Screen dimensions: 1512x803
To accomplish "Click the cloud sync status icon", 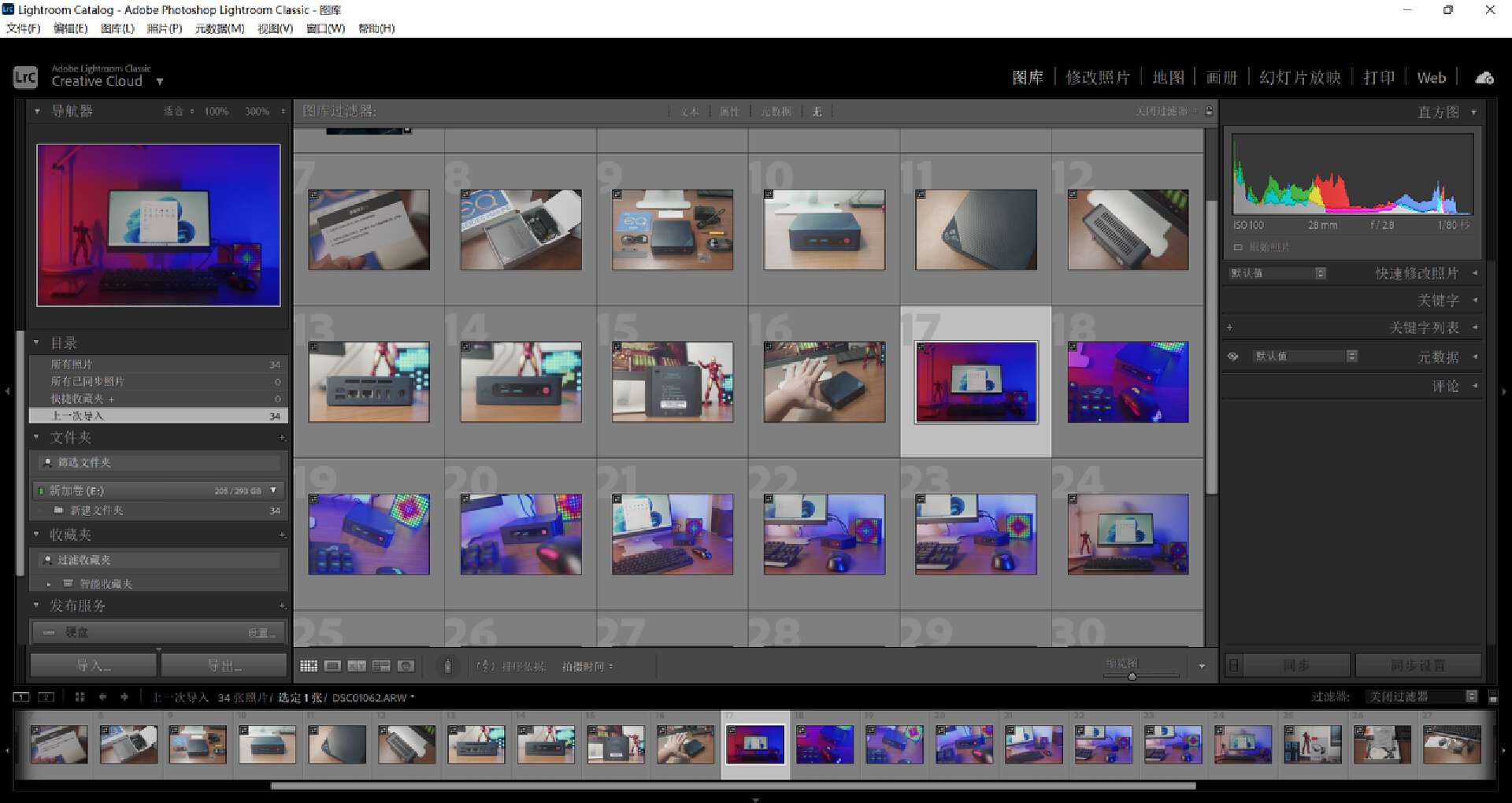I will click(1484, 78).
